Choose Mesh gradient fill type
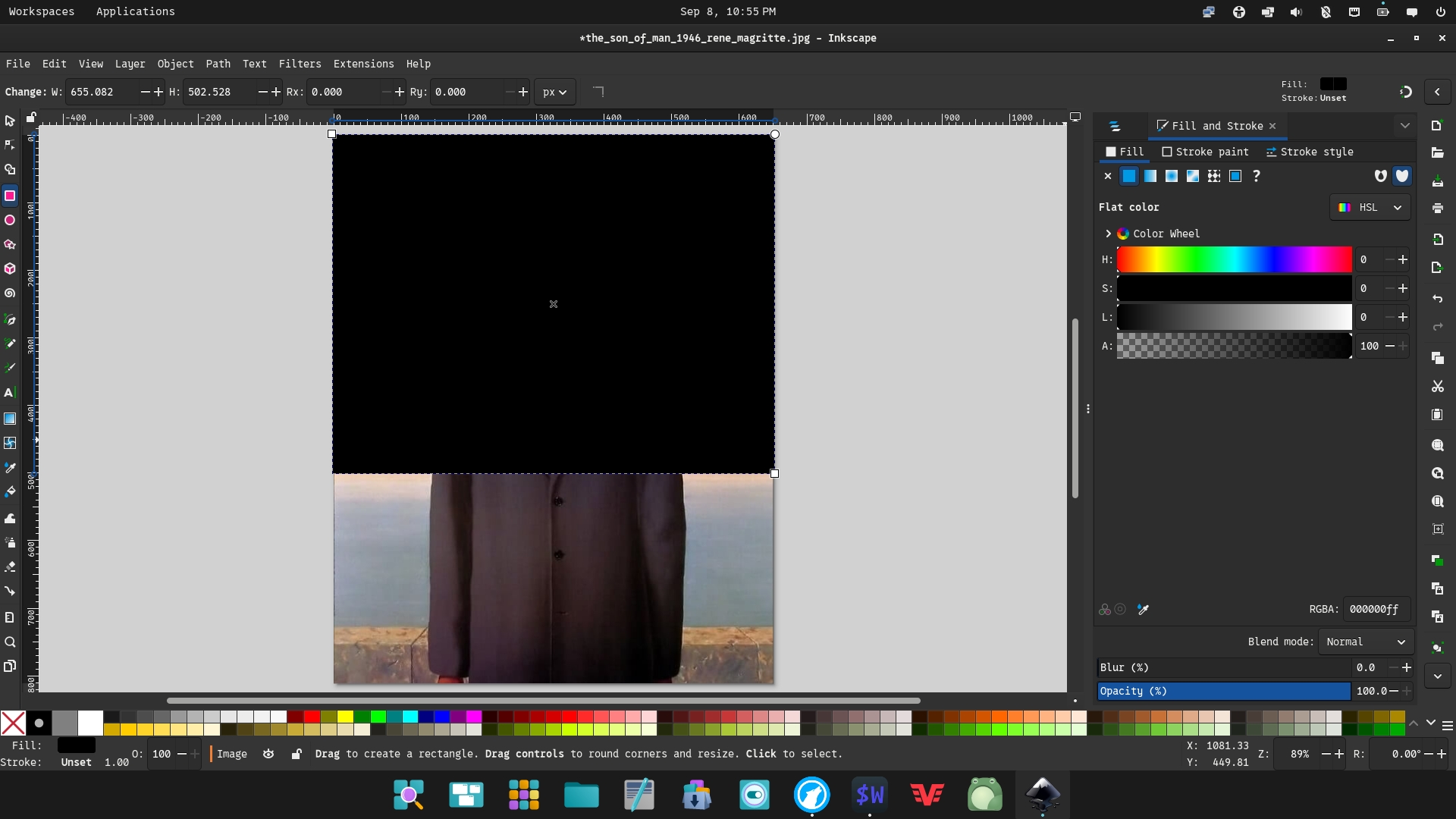 click(1193, 176)
